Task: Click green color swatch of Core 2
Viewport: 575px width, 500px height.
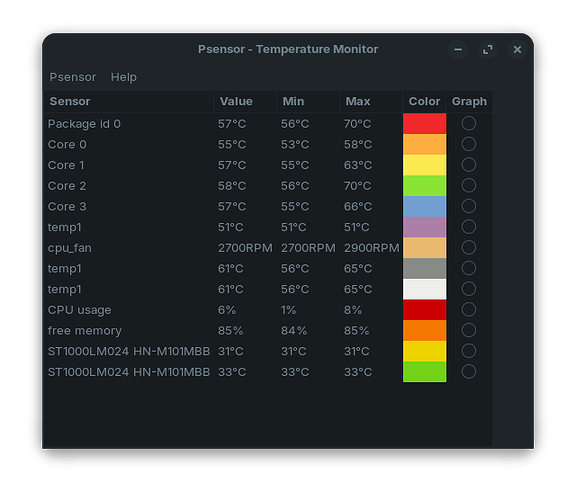Action: coord(425,186)
